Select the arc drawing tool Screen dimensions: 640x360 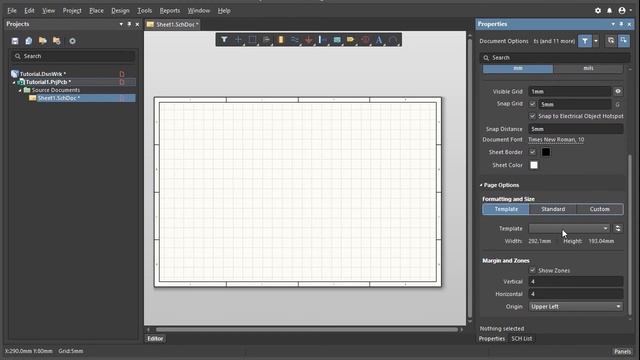(x=393, y=40)
